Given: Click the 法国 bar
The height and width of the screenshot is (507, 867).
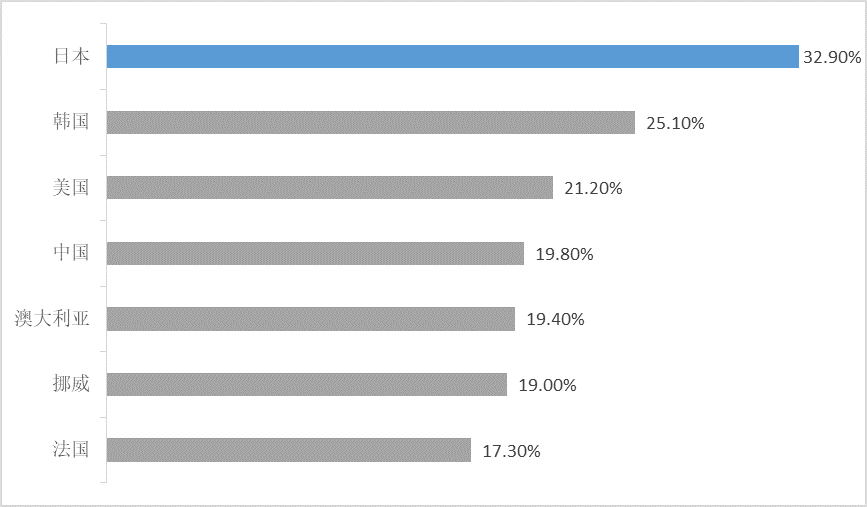Looking at the screenshot, I should 288,450.
